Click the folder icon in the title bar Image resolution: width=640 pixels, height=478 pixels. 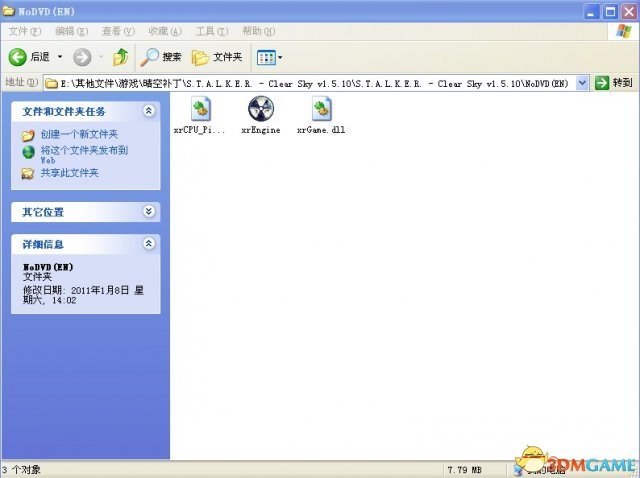tap(9, 11)
